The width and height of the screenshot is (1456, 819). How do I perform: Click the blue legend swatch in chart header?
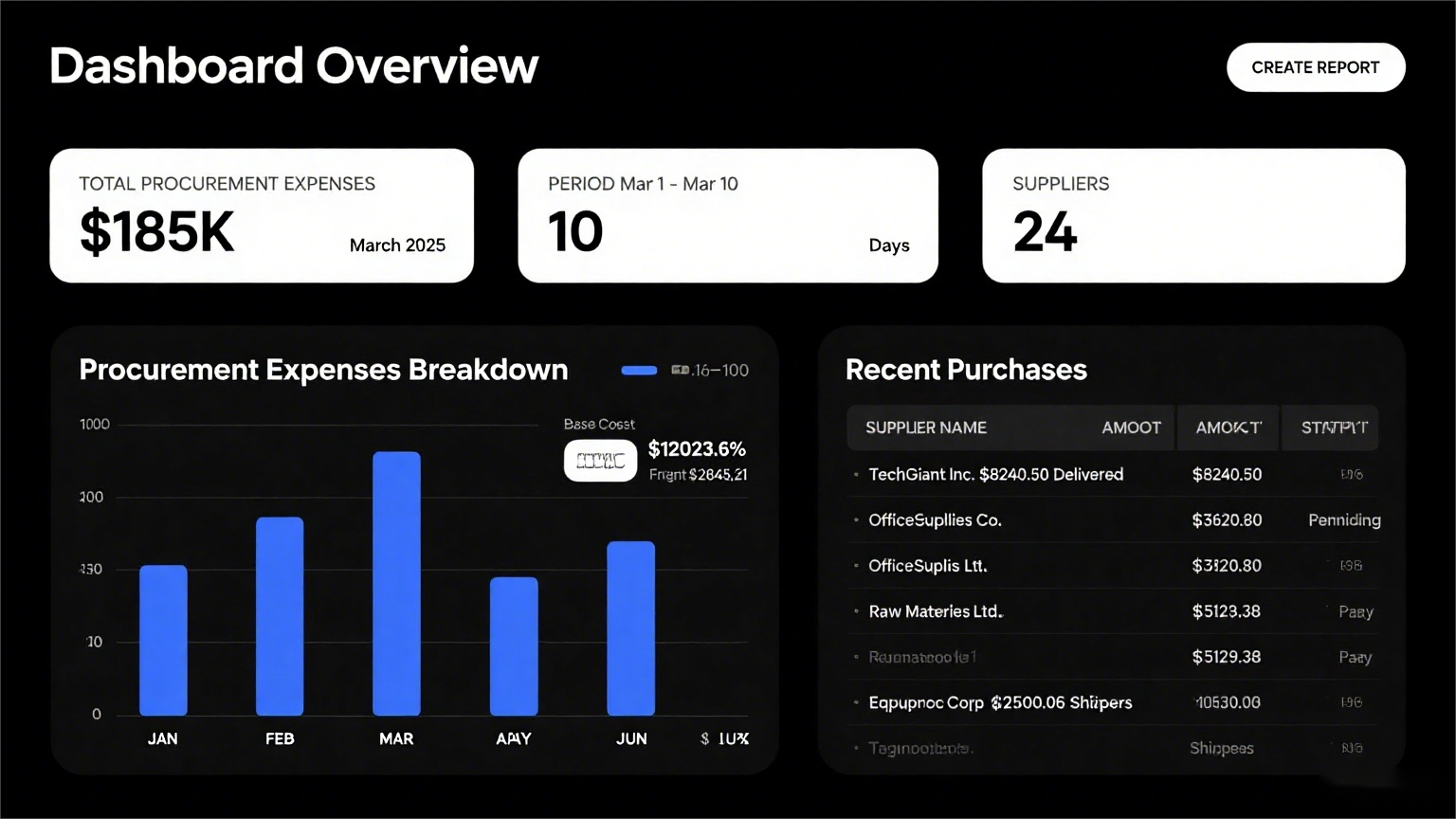tap(639, 371)
